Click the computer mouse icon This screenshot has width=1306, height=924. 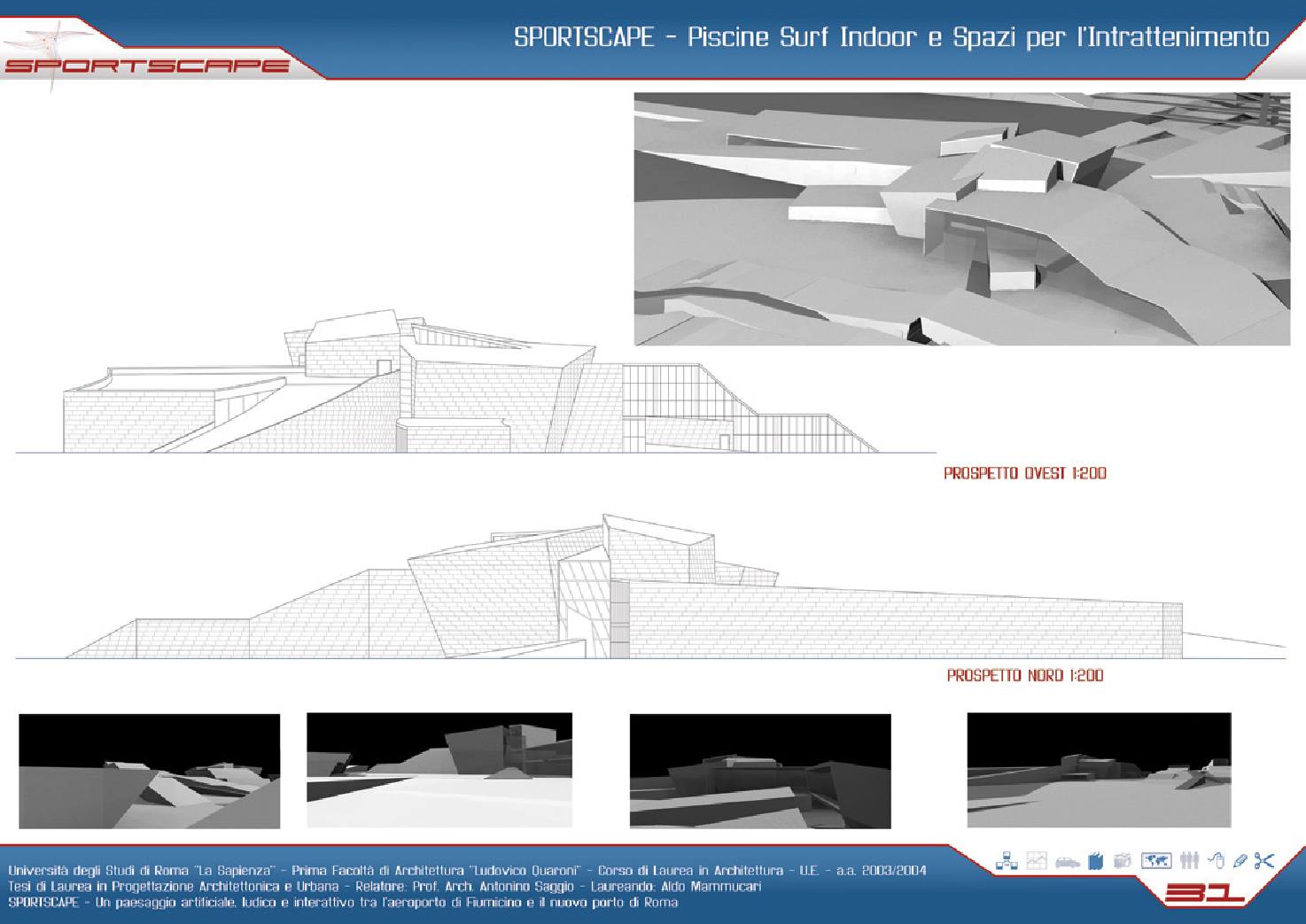click(x=1217, y=860)
